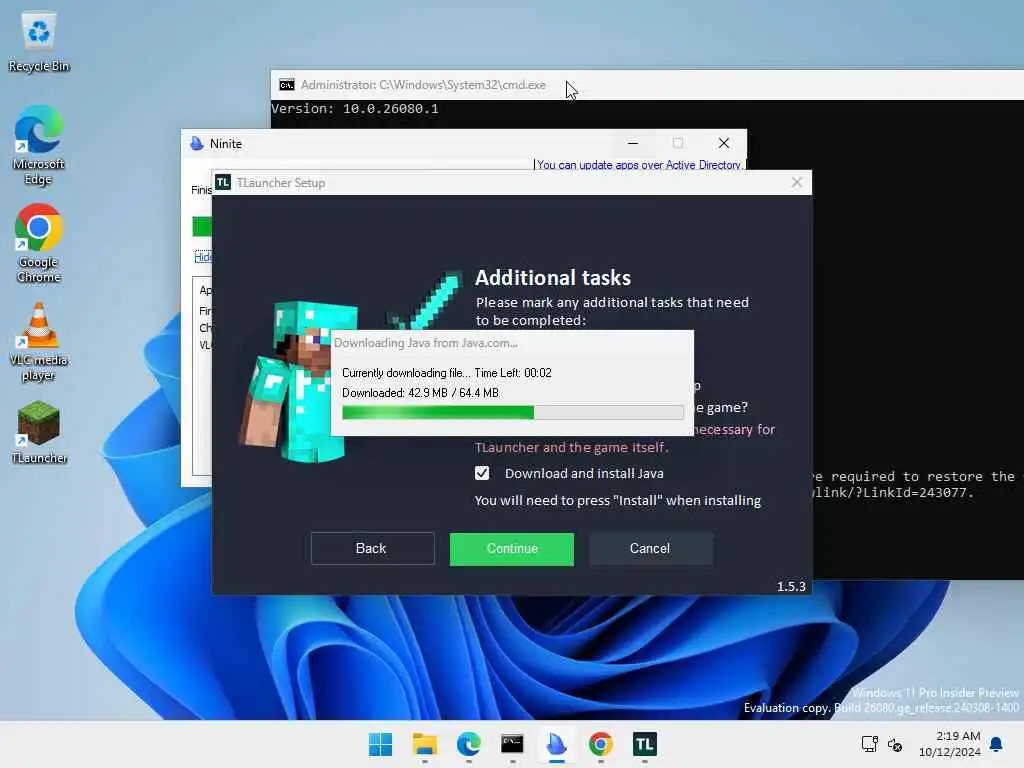Screen dimensions: 1024x768
Task: Click the Ninite logo in the Ninite title bar
Action: pyautogui.click(x=197, y=143)
